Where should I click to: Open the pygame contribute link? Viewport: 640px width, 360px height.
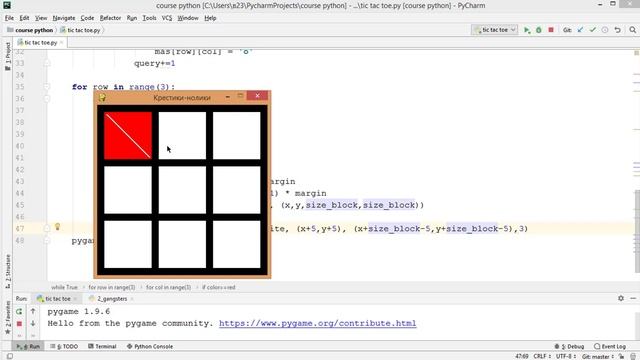click(x=318, y=323)
